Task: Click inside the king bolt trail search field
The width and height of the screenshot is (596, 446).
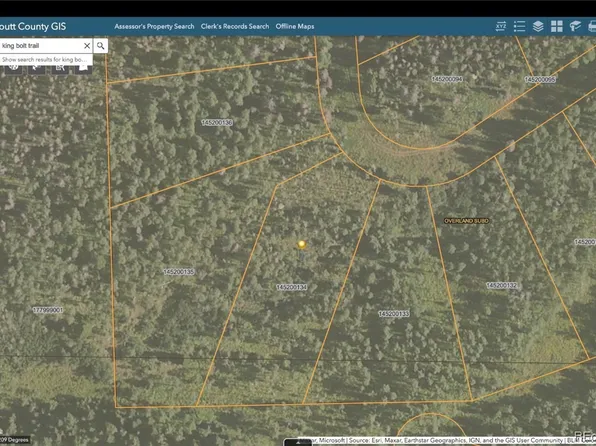Action: click(41, 46)
